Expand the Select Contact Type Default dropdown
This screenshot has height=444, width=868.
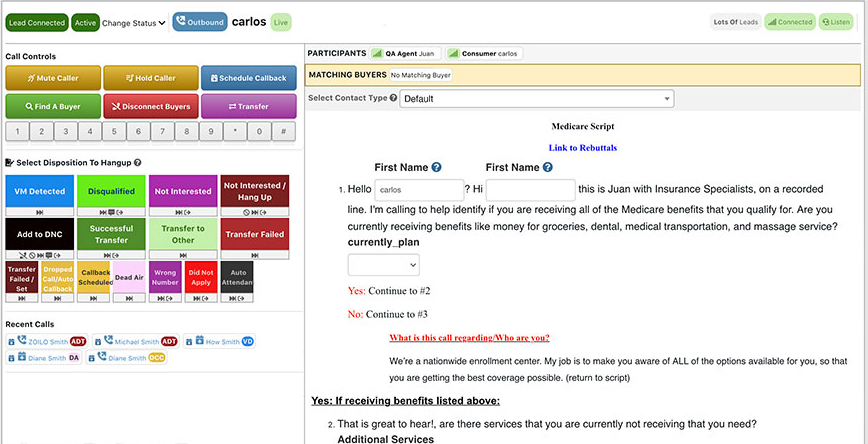pyautogui.click(x=536, y=99)
